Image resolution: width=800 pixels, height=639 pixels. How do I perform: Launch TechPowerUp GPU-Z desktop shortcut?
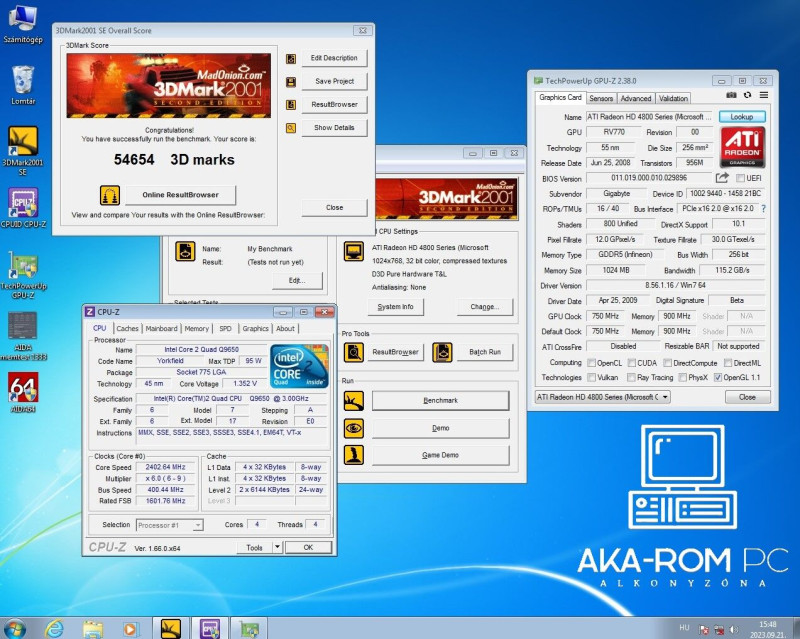[22, 275]
